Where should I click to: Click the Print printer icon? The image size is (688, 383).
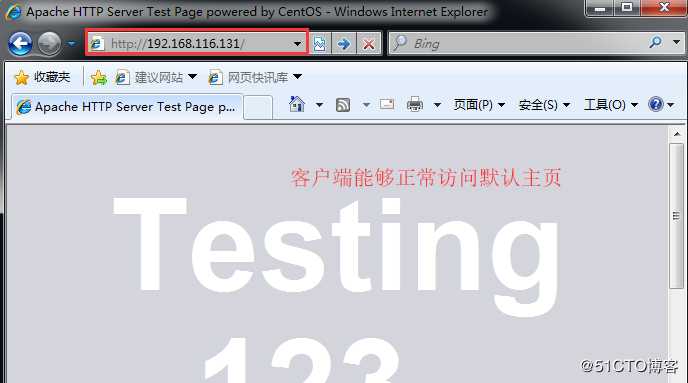click(x=415, y=104)
